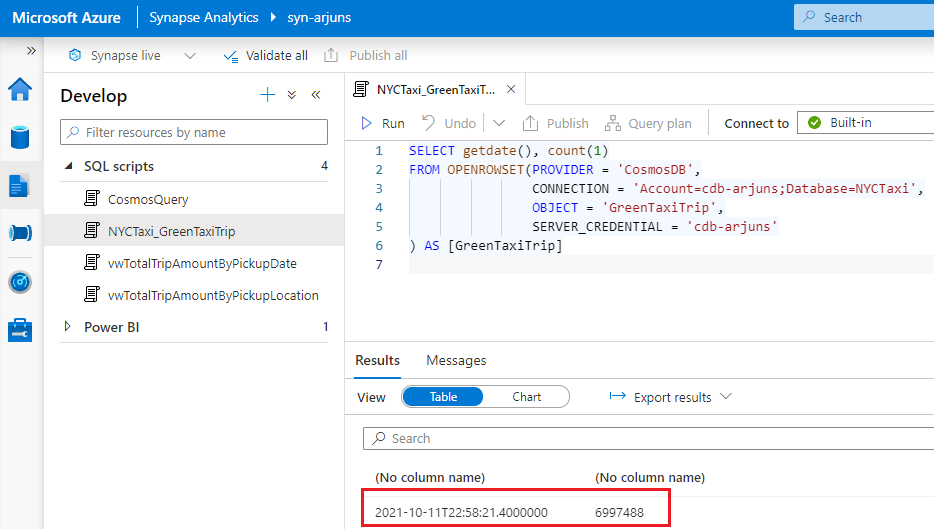Open the Integrate hub pipeline icon
934x529 pixels.
point(20,233)
